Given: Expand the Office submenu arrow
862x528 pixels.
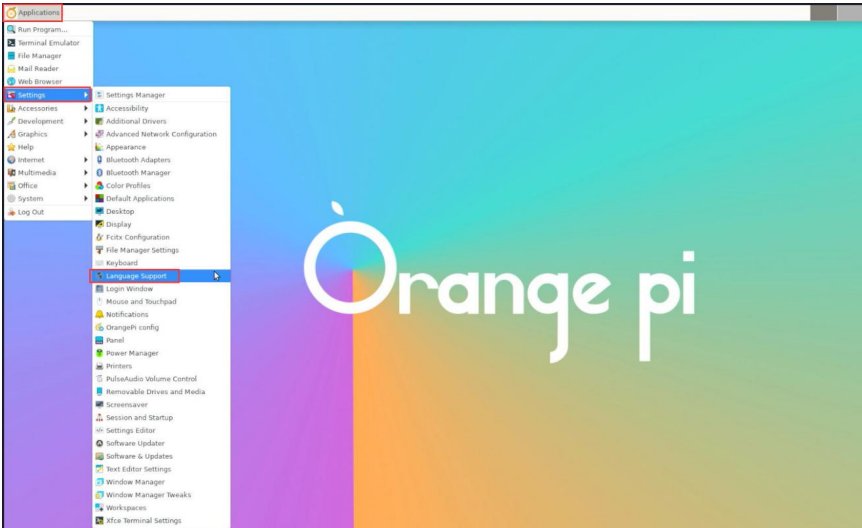Looking at the screenshot, I should pyautogui.click(x=86, y=186).
